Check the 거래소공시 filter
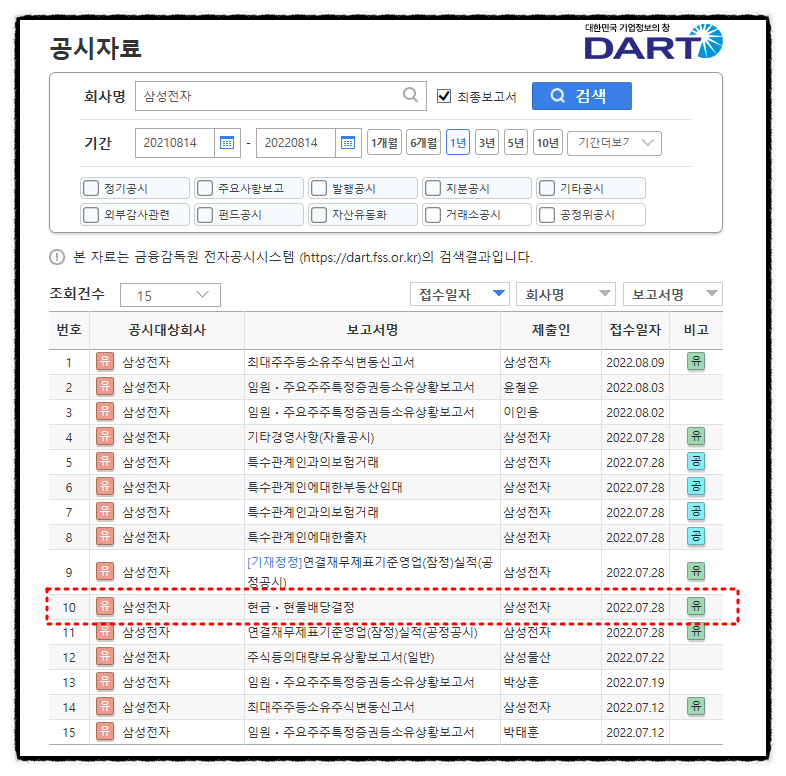This screenshot has width=786, height=776. pos(433,215)
